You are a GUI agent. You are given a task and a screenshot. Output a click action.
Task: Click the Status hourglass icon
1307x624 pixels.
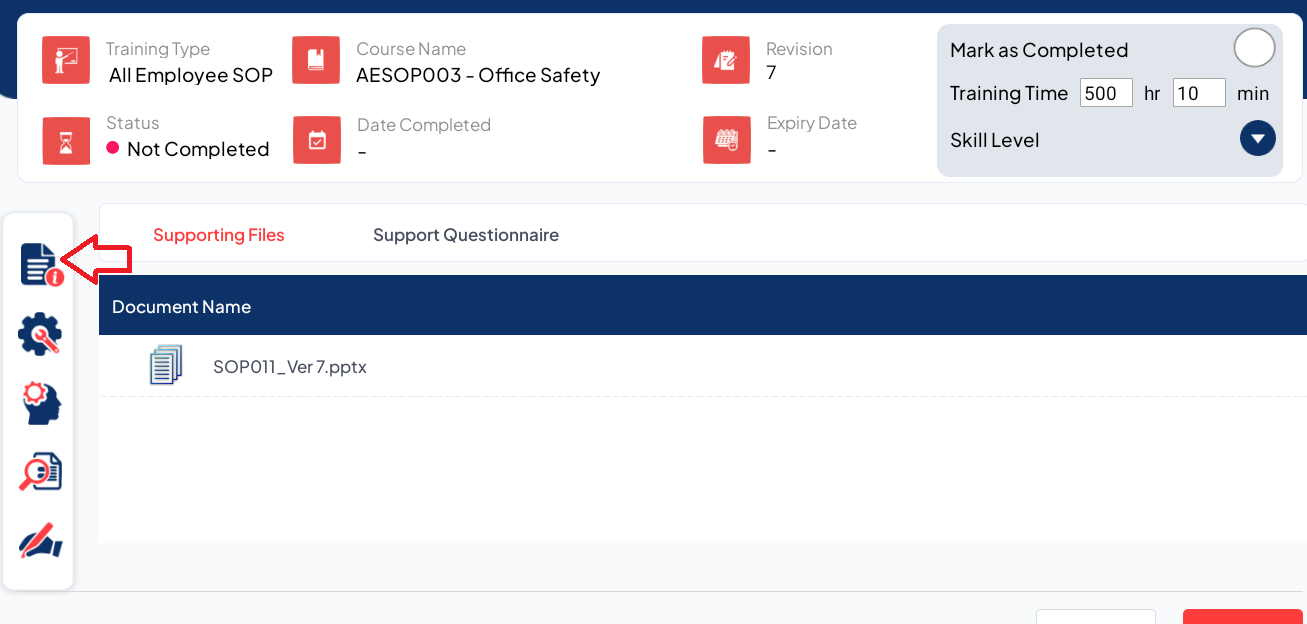pyautogui.click(x=66, y=140)
